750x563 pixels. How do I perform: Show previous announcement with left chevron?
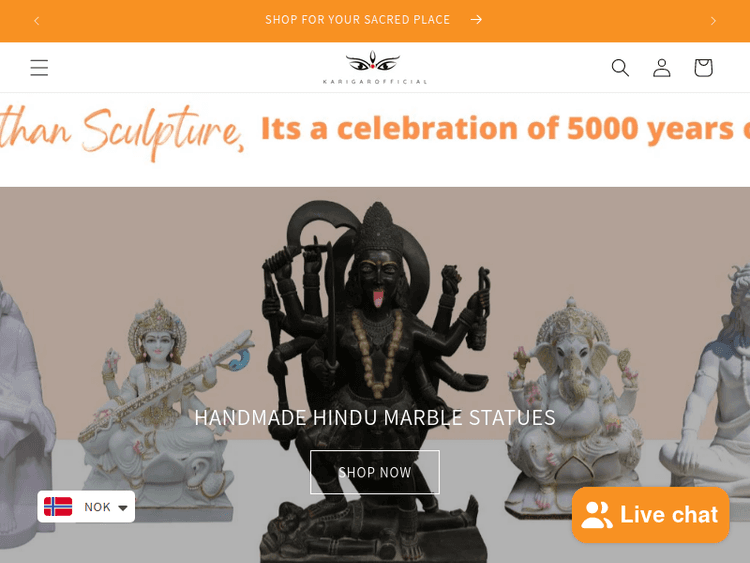pos(37,21)
